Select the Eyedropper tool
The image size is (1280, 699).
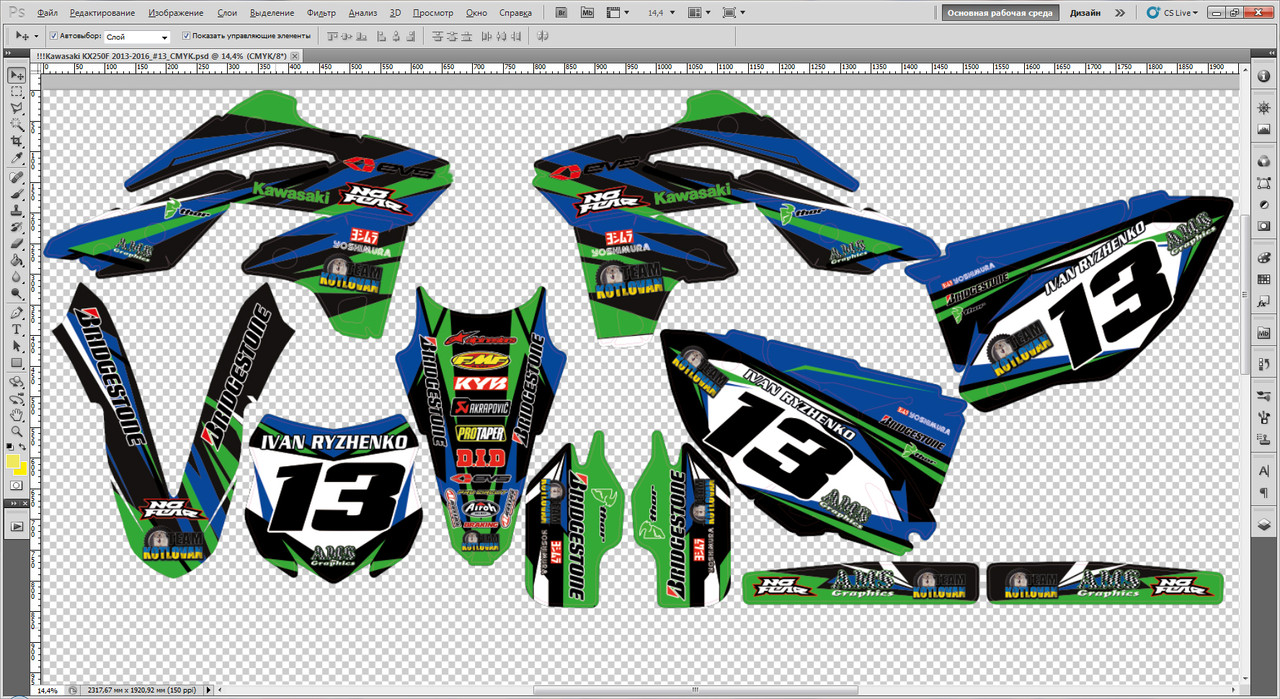tap(17, 157)
